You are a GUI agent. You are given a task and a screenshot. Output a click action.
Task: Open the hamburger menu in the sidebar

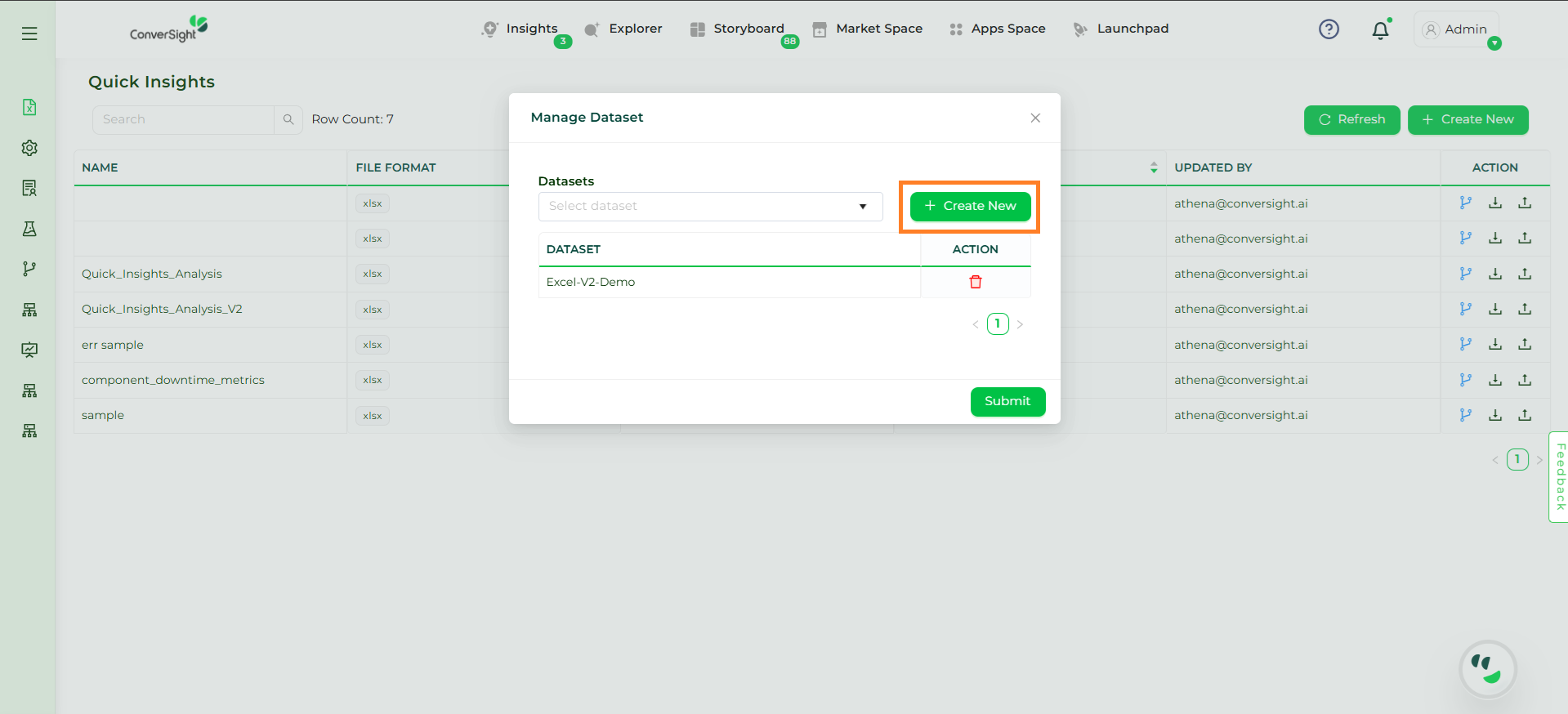tap(29, 33)
